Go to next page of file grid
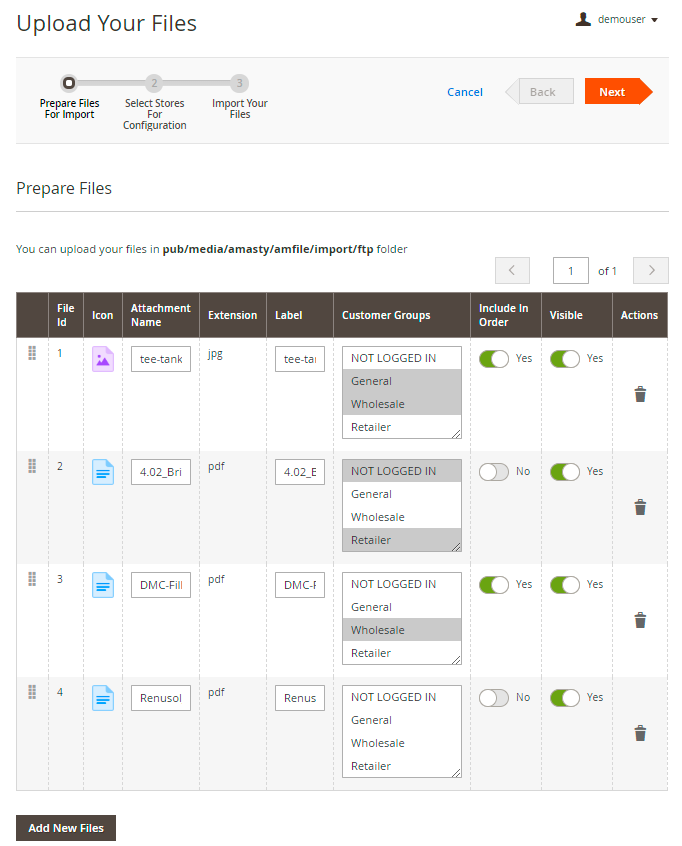The width and height of the screenshot is (682, 846). click(651, 270)
